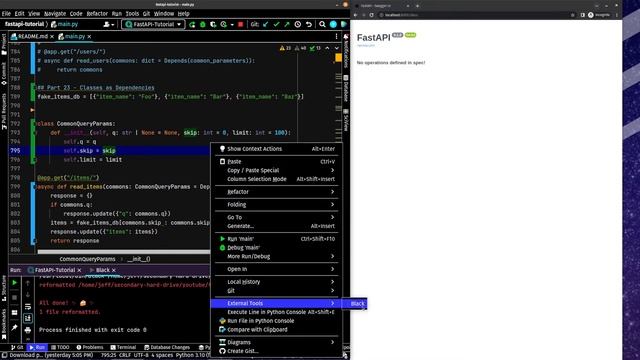Click next highlighted error down arrow
The image size is (640, 360).
click(337, 48)
